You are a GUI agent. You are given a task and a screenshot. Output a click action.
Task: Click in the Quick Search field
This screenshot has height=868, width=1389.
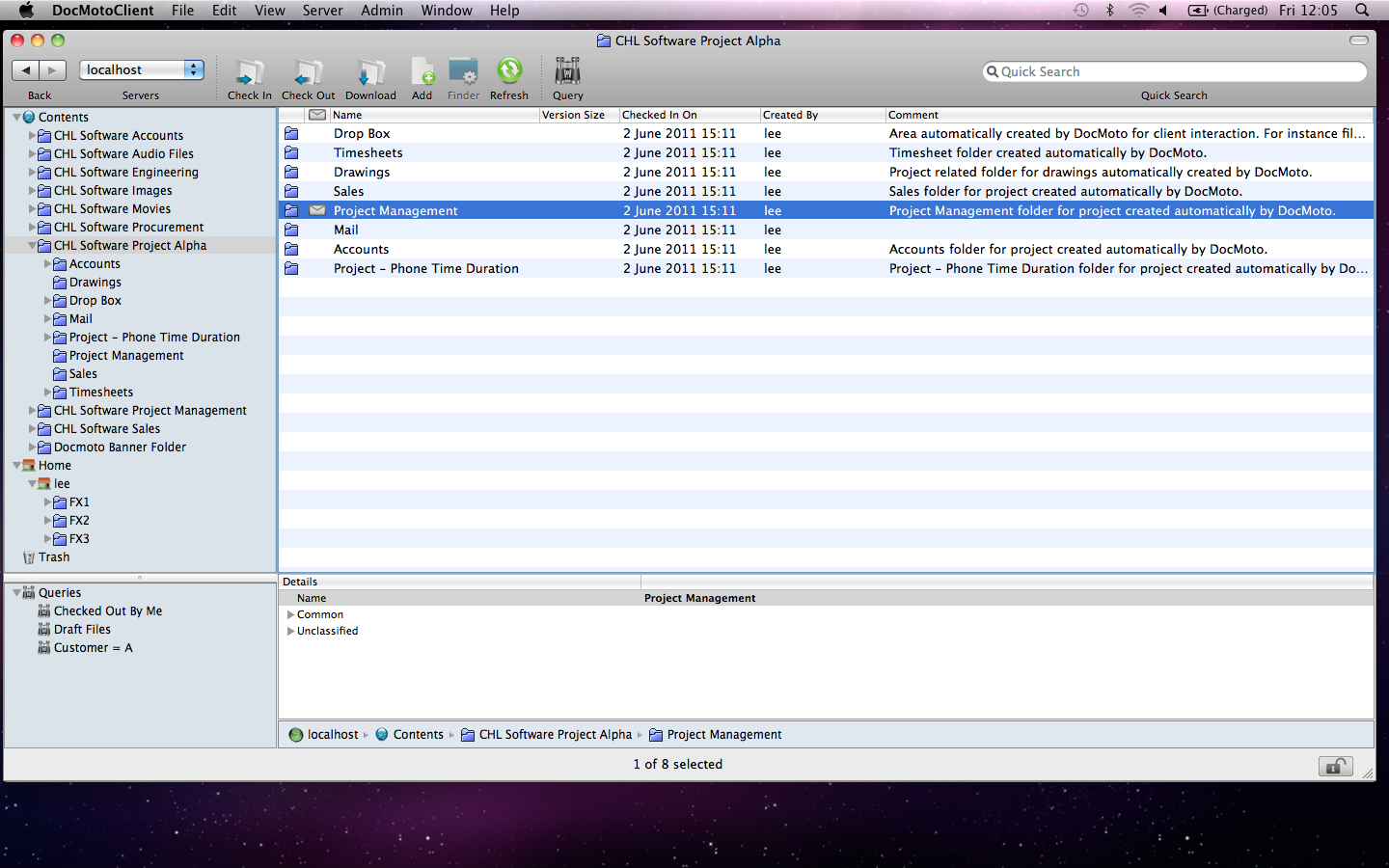pyautogui.click(x=1175, y=71)
